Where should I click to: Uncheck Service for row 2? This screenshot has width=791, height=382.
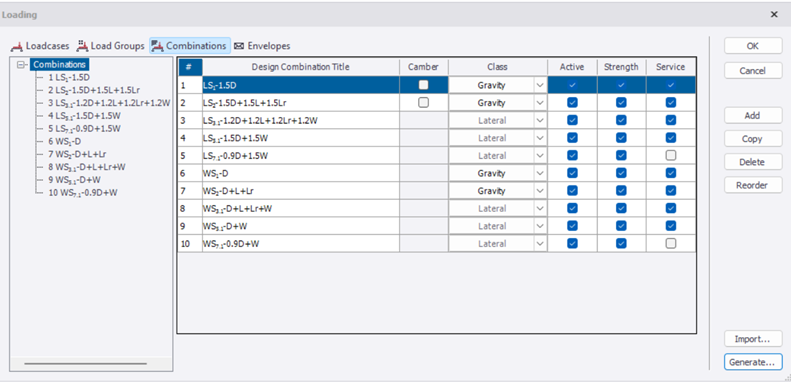pos(670,102)
